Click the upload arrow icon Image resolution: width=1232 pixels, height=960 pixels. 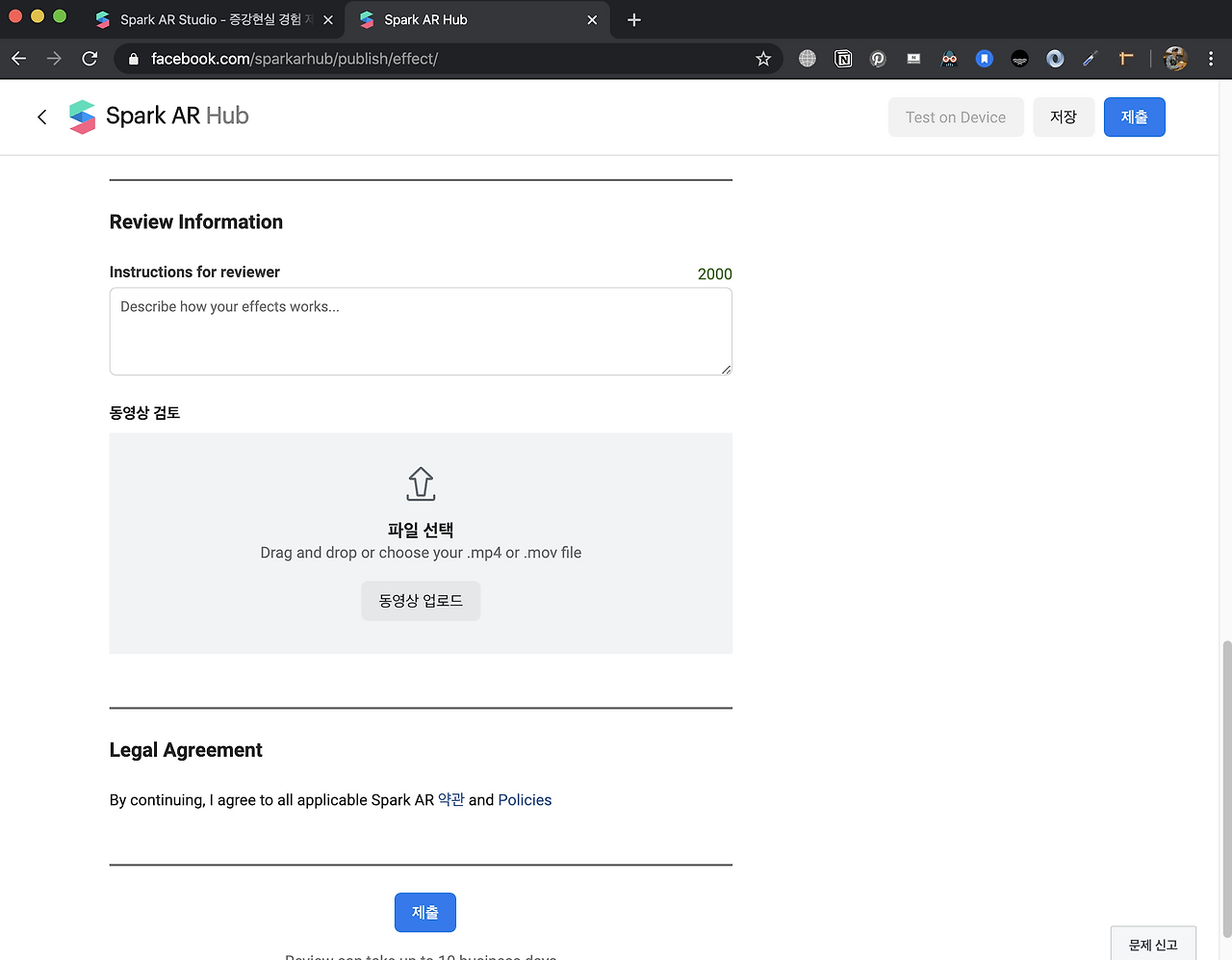click(x=421, y=484)
